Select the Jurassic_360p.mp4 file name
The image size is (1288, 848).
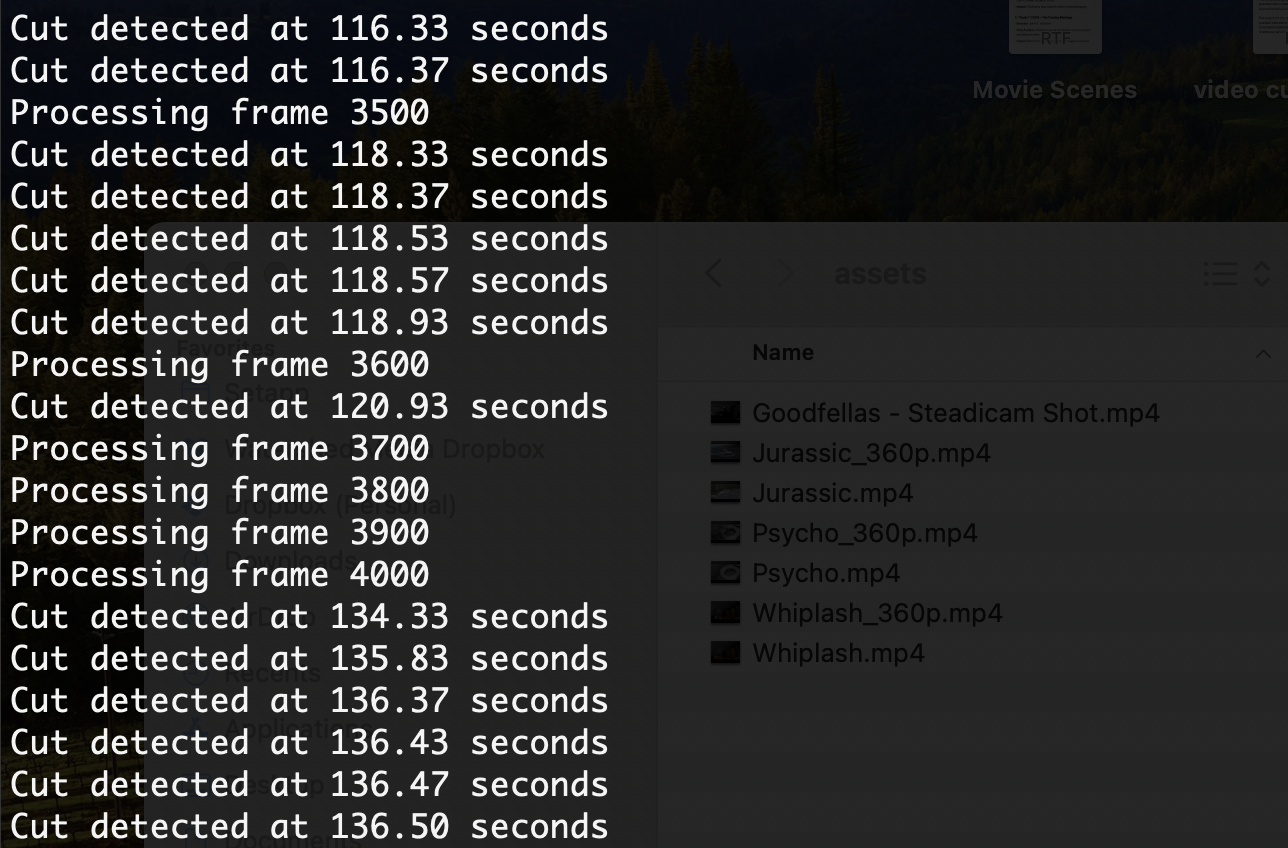[x=871, y=453]
